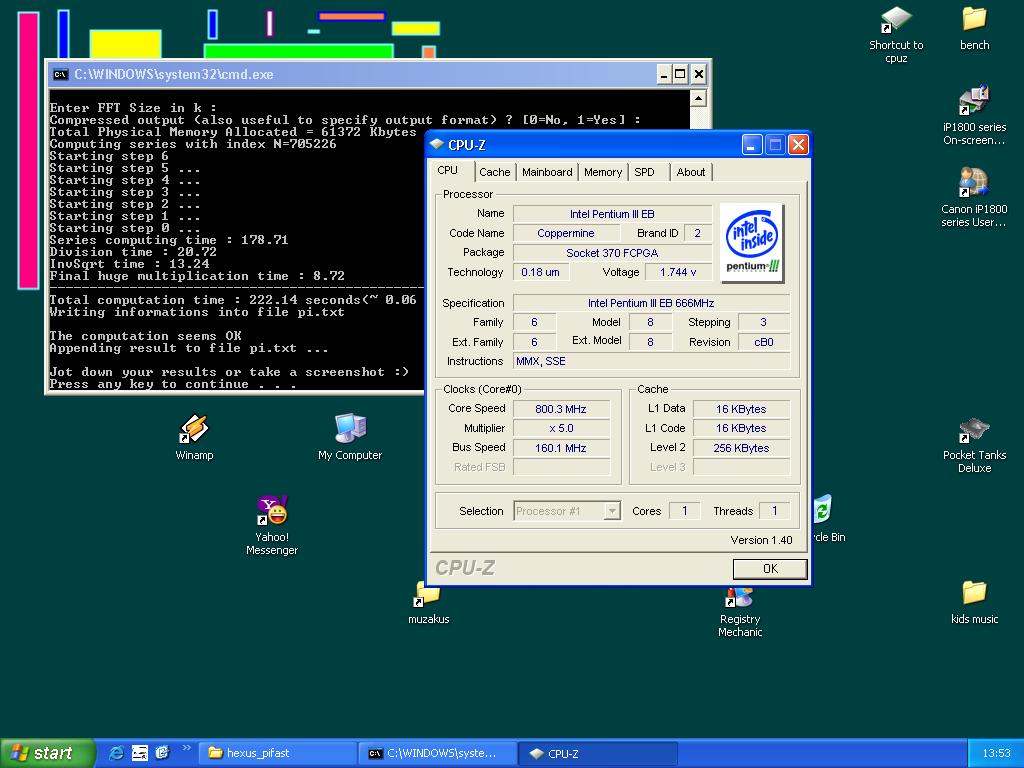The width and height of the screenshot is (1024, 768).
Task: Click the OK button in CPU-Z
Action: tap(770, 569)
